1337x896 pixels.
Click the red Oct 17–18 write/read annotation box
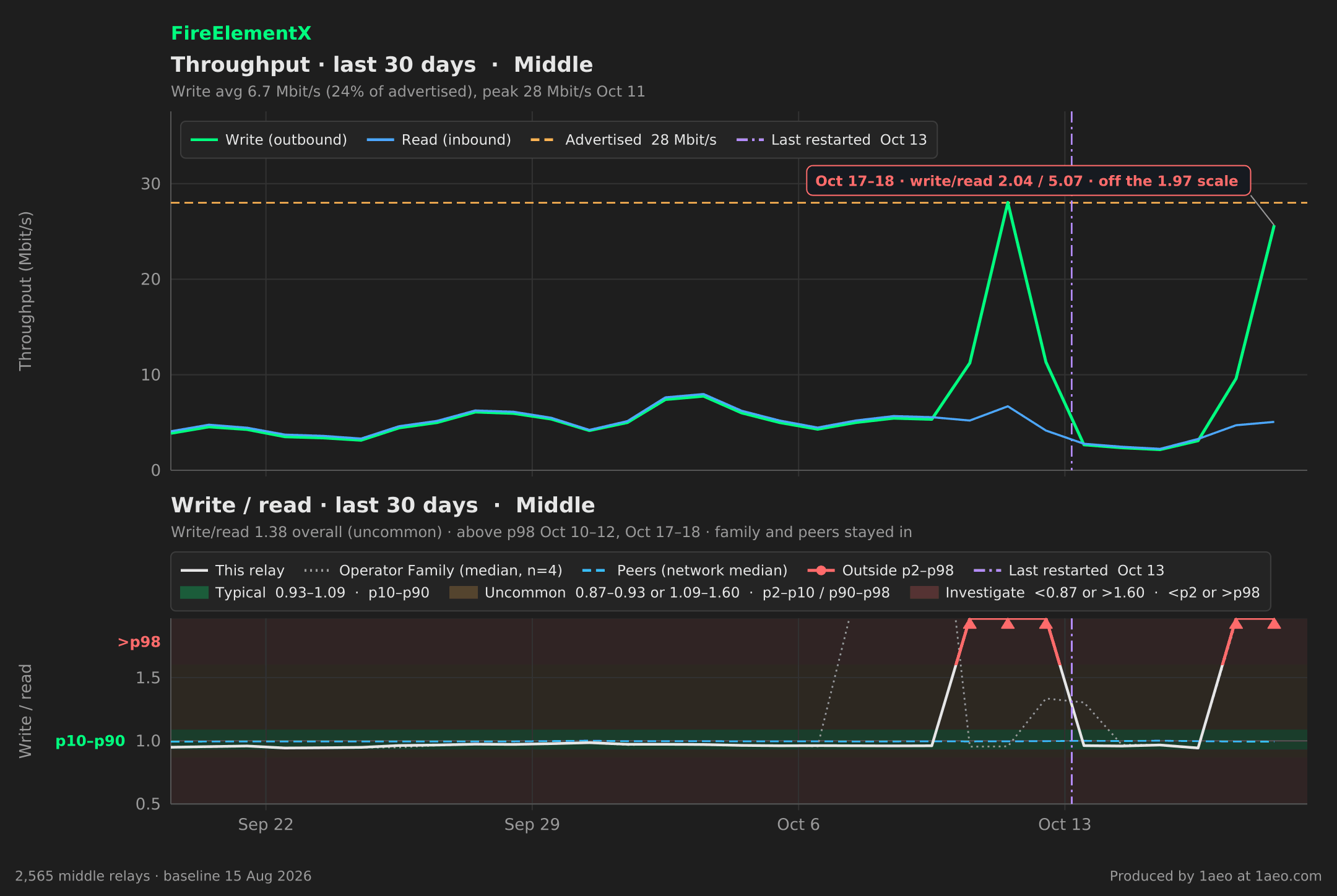pos(1028,181)
